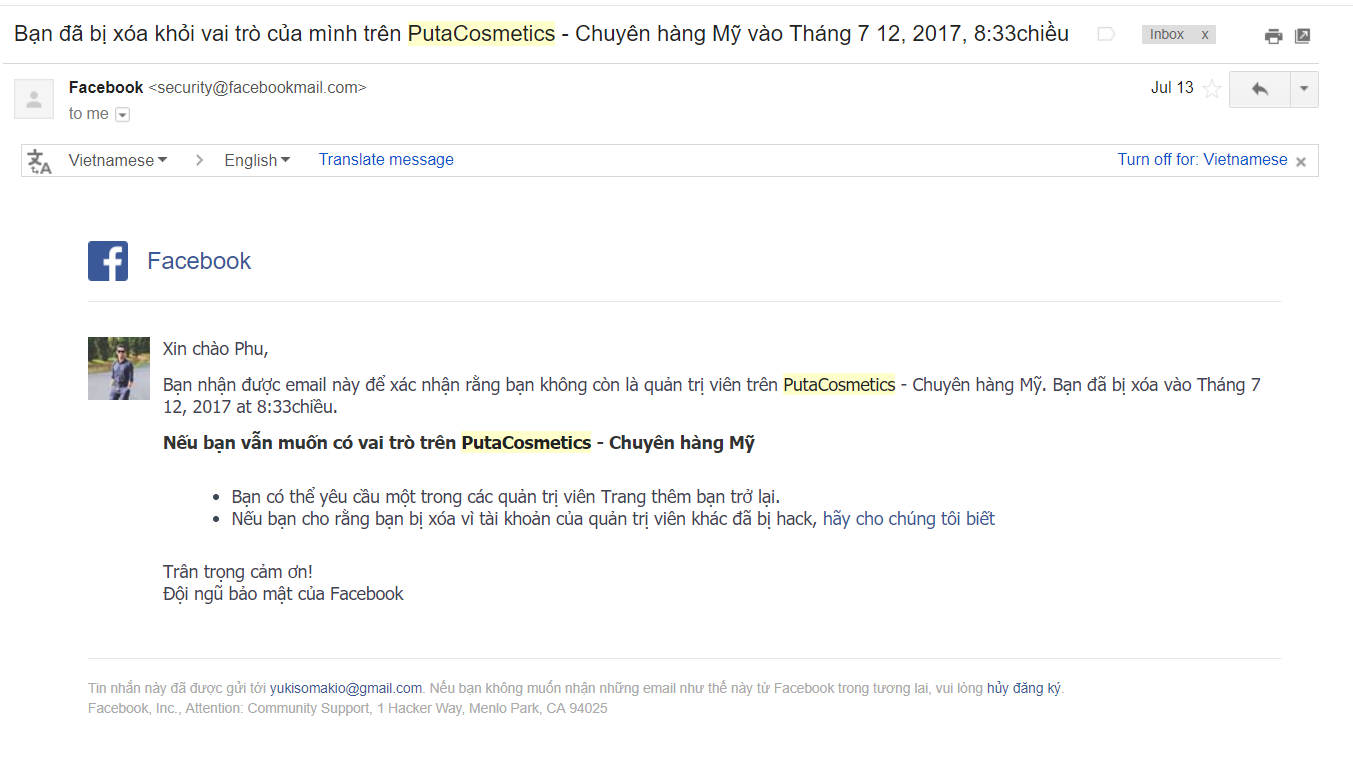Click the highlighted PutaCosmetics in the subject line

pos(481,34)
